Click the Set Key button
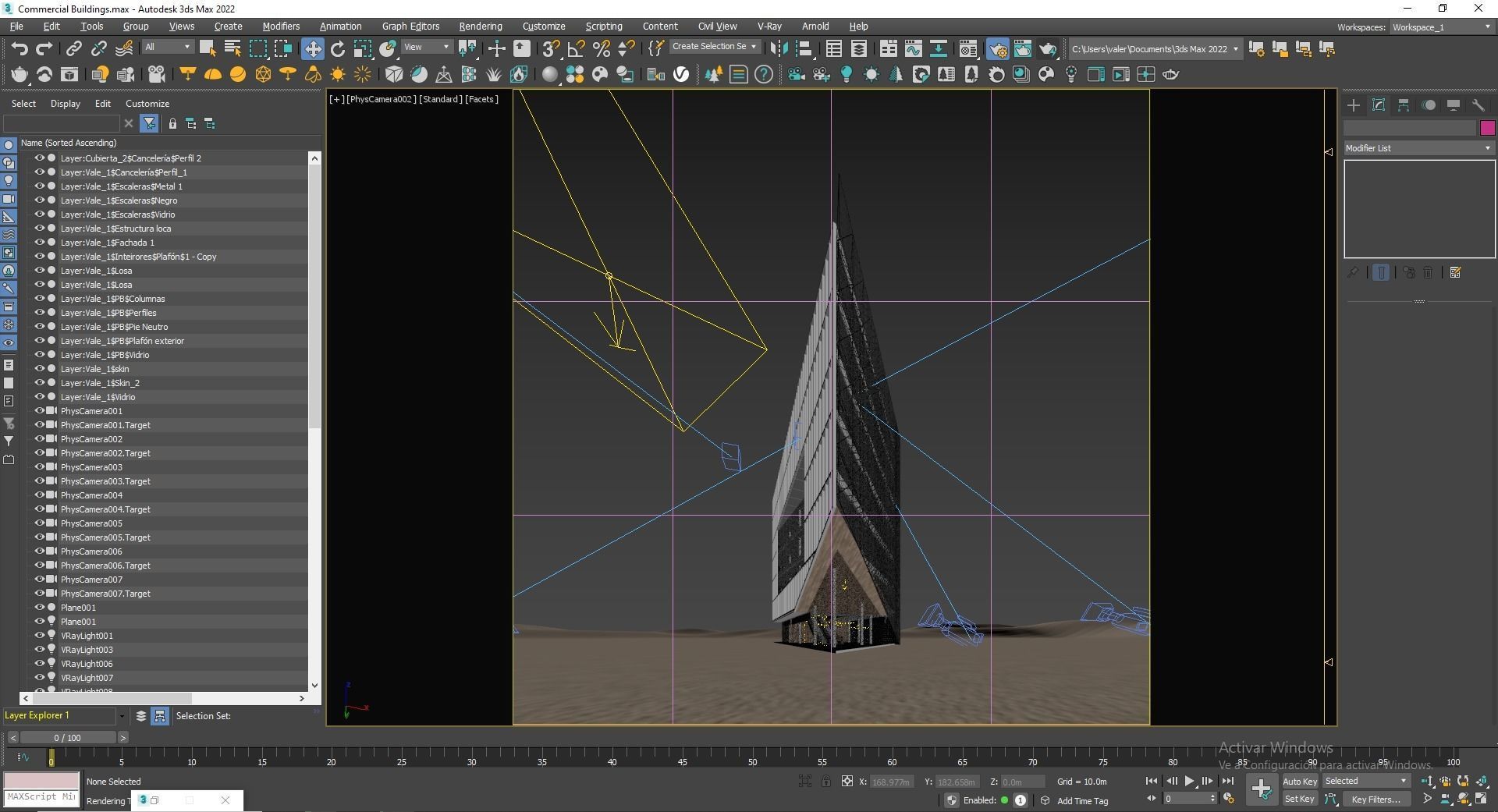 click(1300, 799)
